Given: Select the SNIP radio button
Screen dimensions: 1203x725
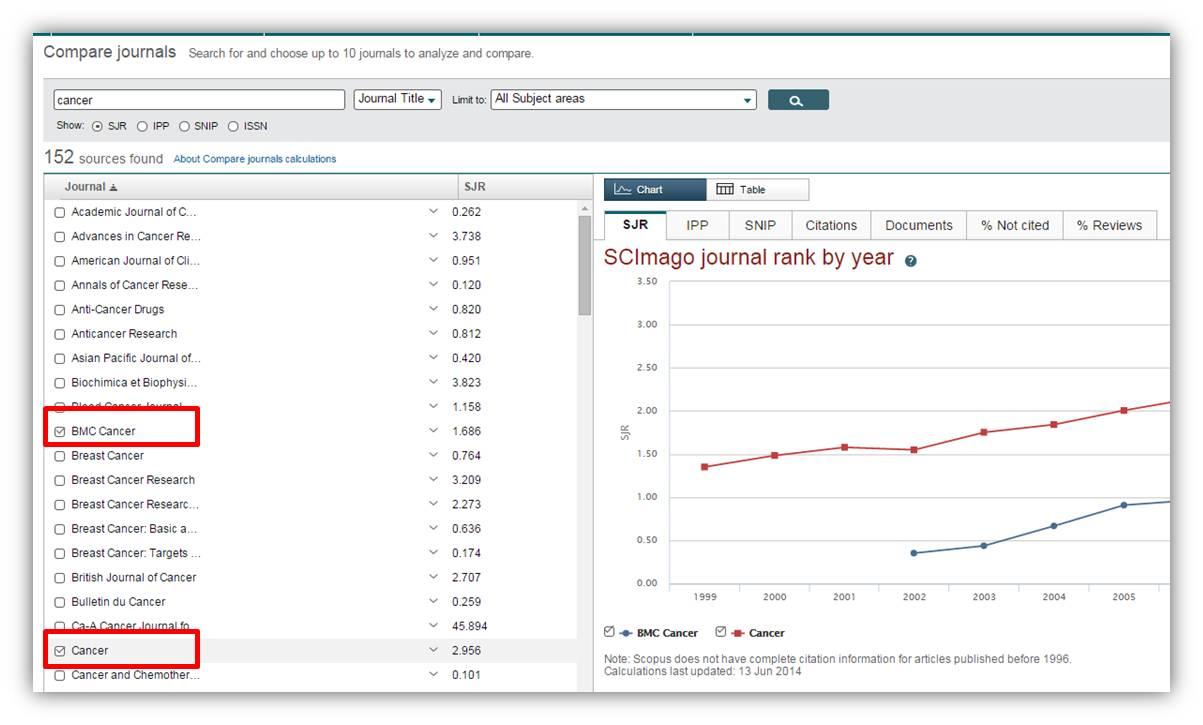Looking at the screenshot, I should [184, 126].
